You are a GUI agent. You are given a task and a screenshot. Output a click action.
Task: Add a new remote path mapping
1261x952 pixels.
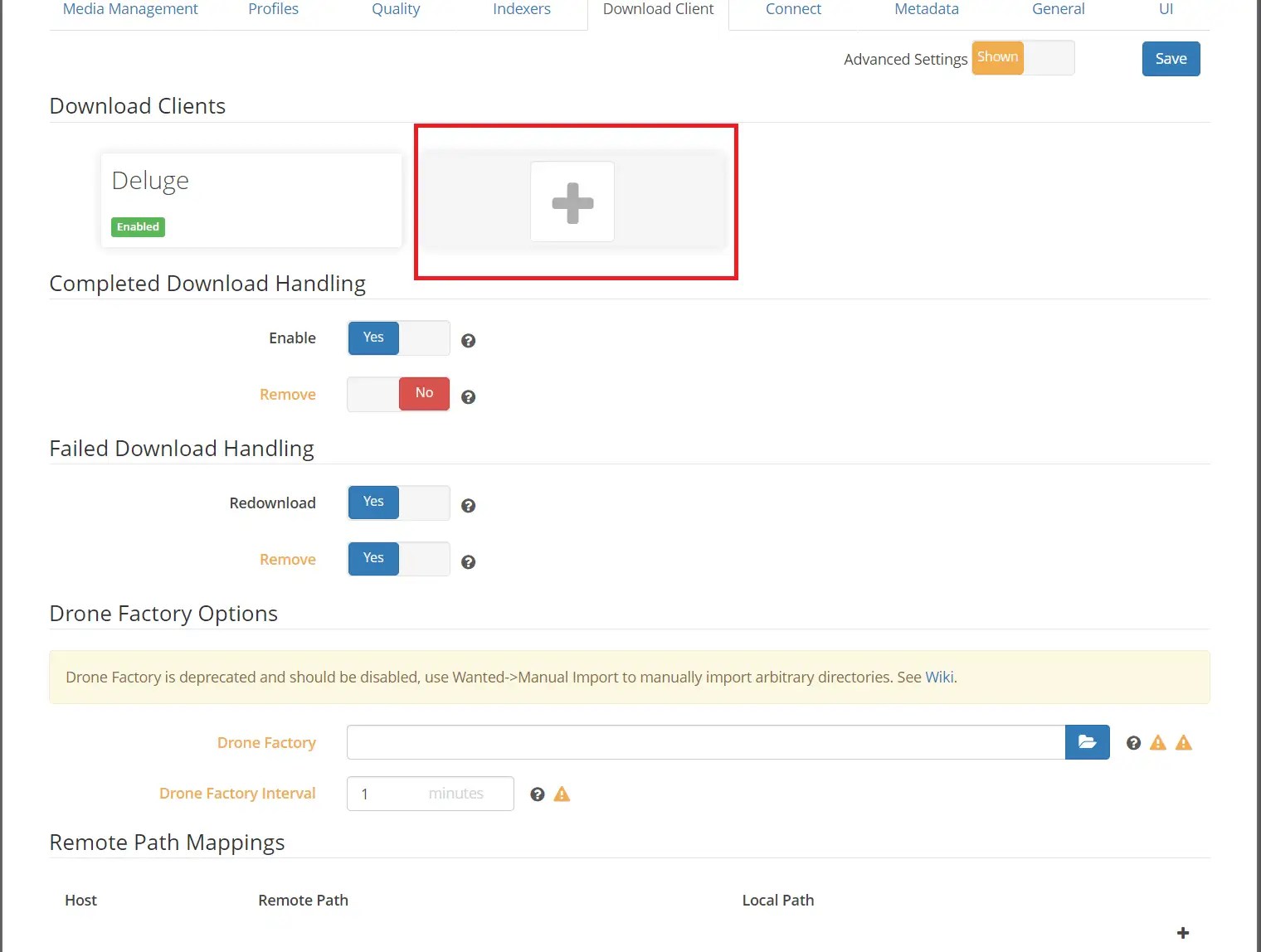[x=1183, y=933]
